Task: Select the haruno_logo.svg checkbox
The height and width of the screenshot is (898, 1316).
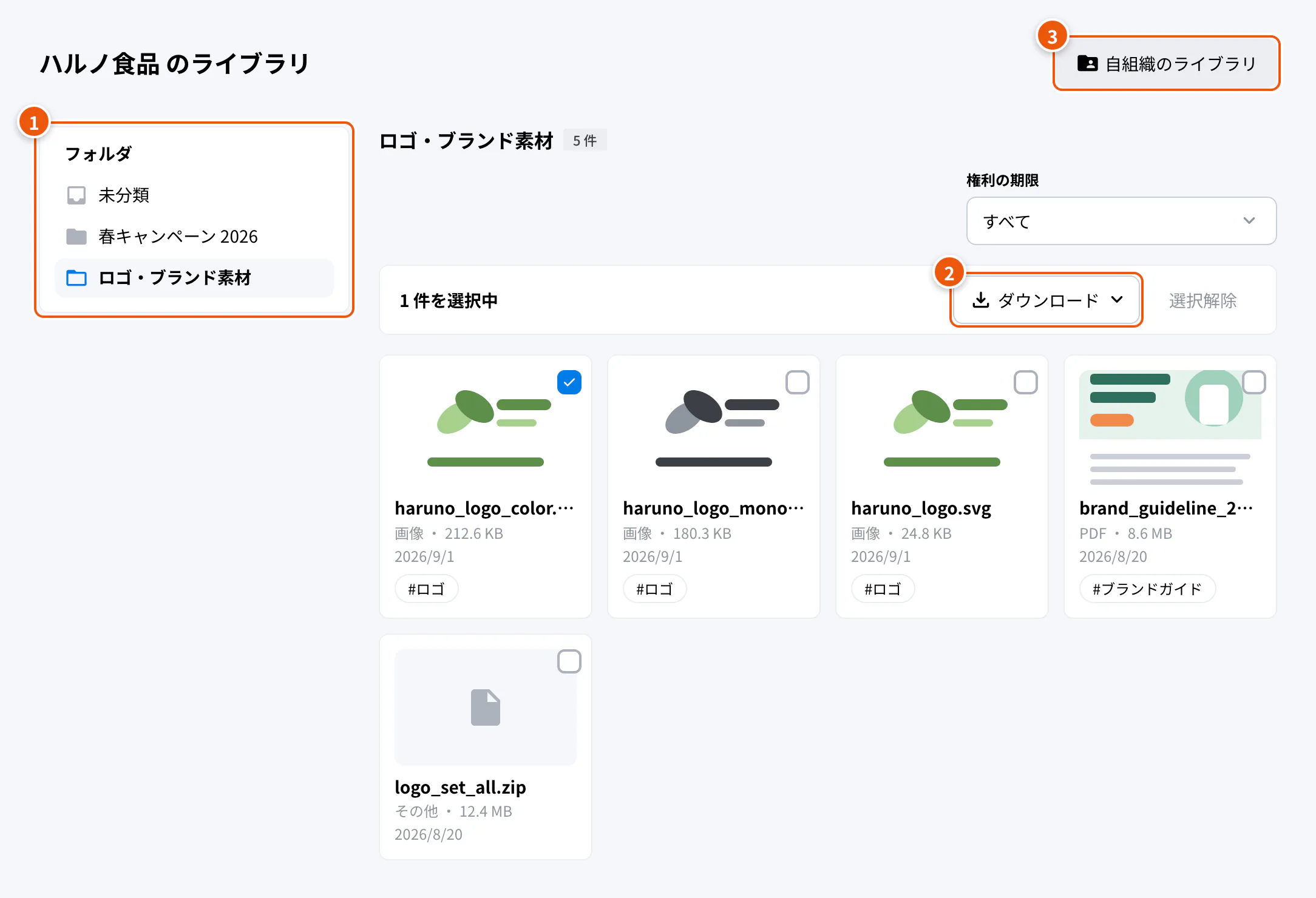Action: pyautogui.click(x=1026, y=382)
